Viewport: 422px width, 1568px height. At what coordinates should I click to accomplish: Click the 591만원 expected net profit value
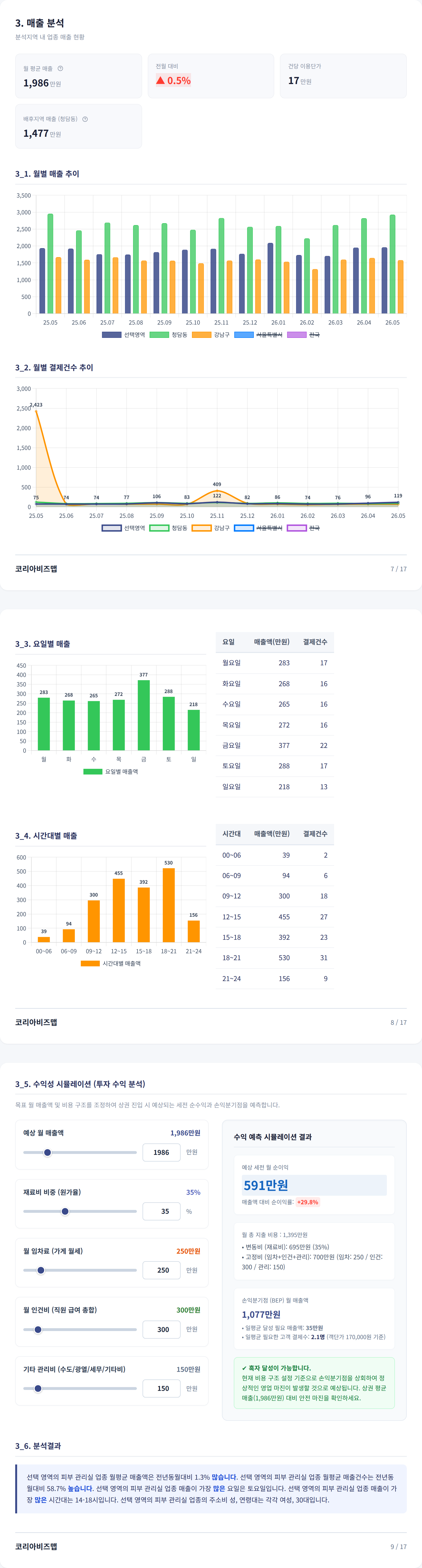266,1185
